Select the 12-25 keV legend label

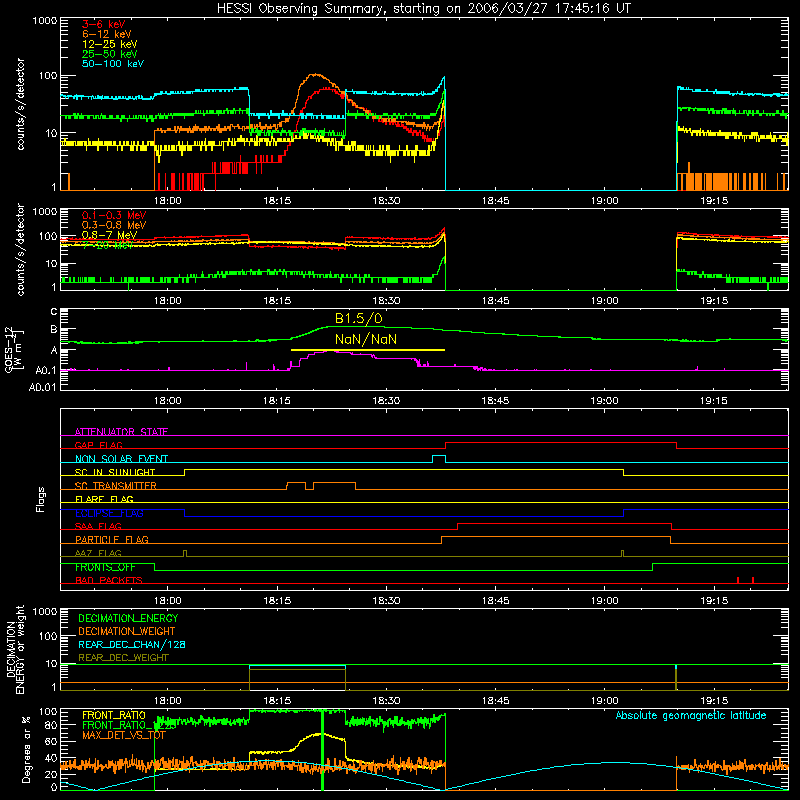(110, 44)
